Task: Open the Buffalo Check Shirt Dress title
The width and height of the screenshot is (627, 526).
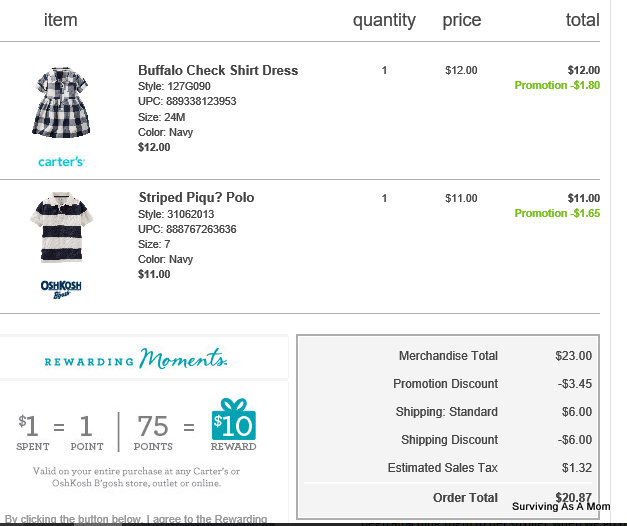Action: pyautogui.click(x=218, y=70)
